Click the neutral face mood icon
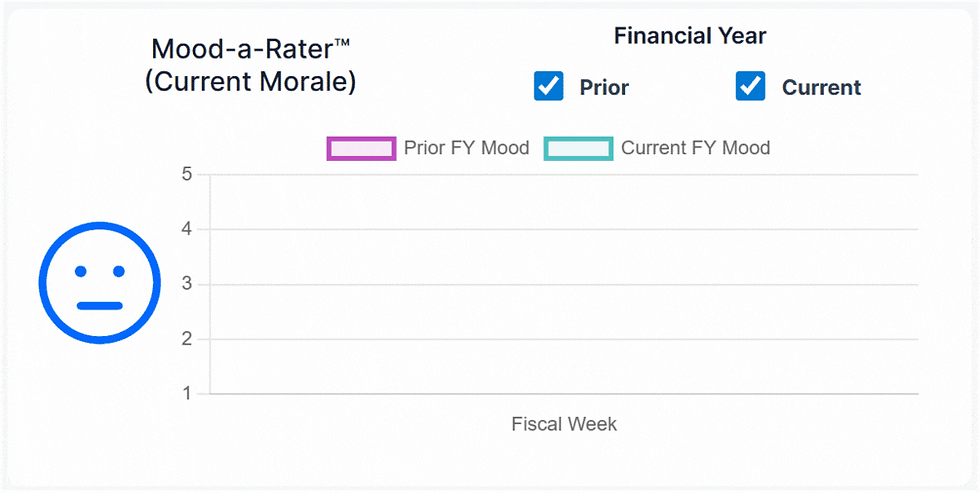 [99, 283]
